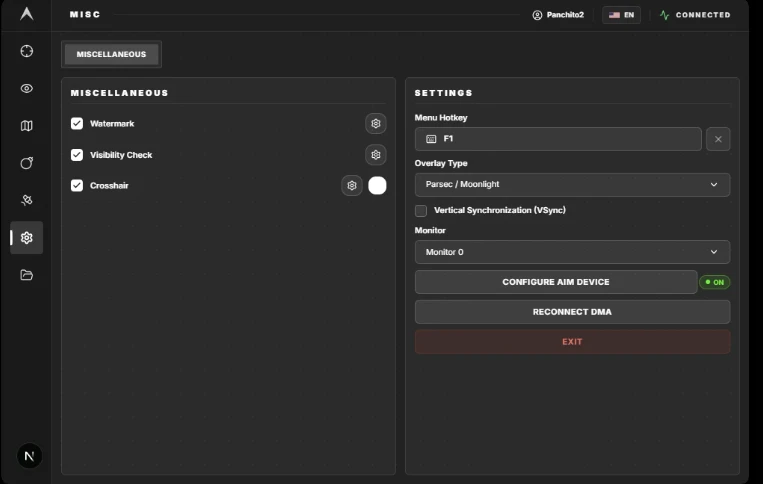Toggle the aim device ON indicator

coord(714,282)
